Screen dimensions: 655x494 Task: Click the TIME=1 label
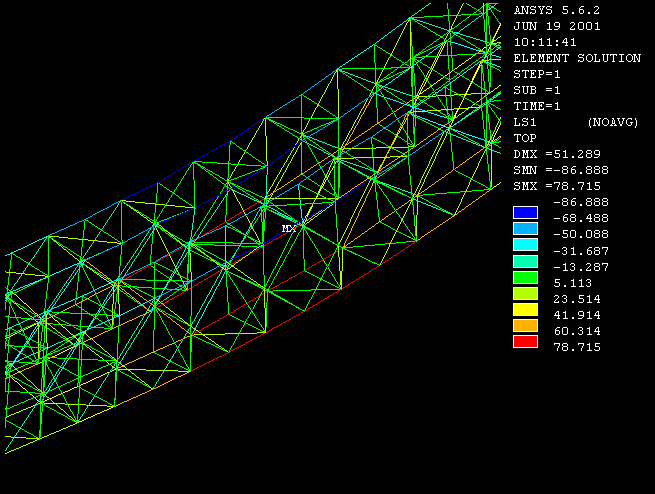537,106
